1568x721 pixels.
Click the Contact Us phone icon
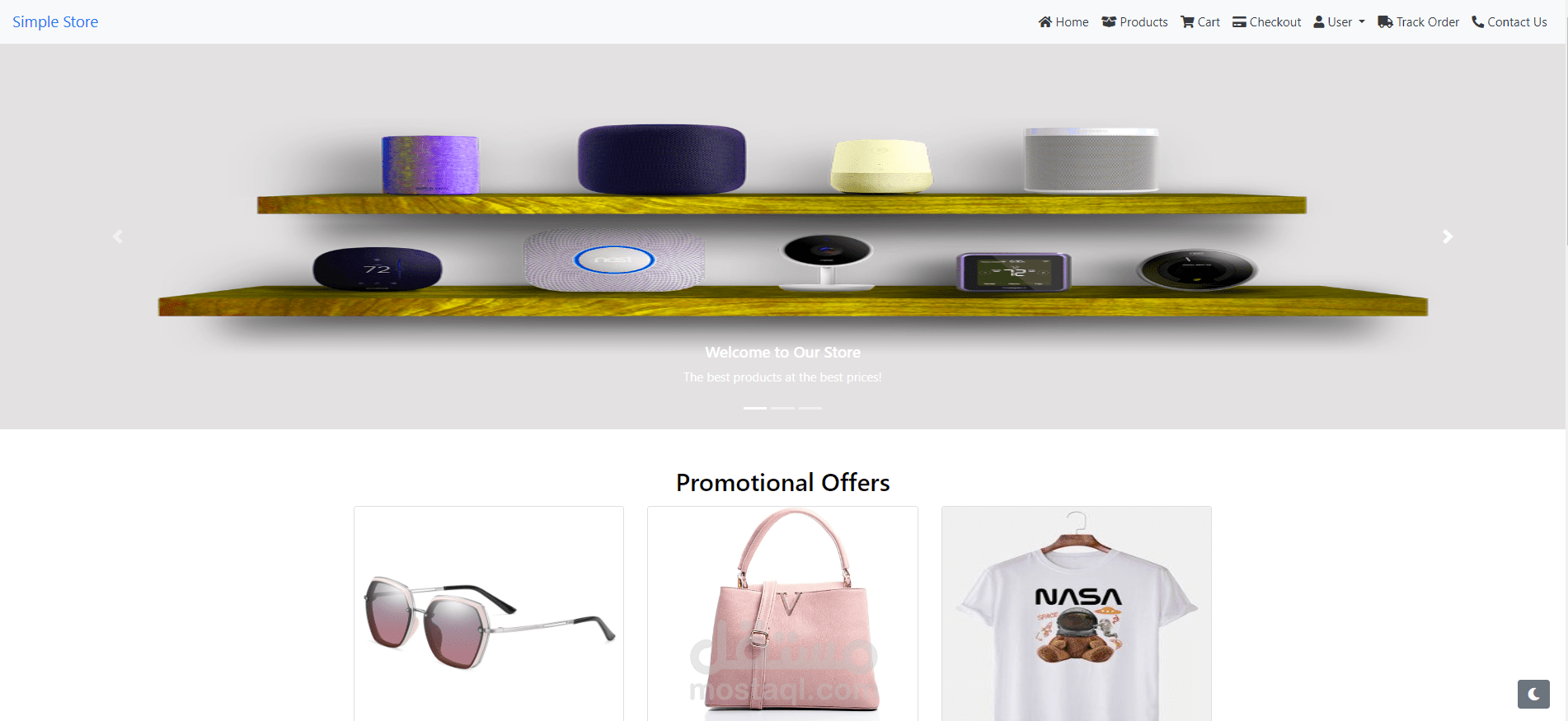click(1478, 22)
